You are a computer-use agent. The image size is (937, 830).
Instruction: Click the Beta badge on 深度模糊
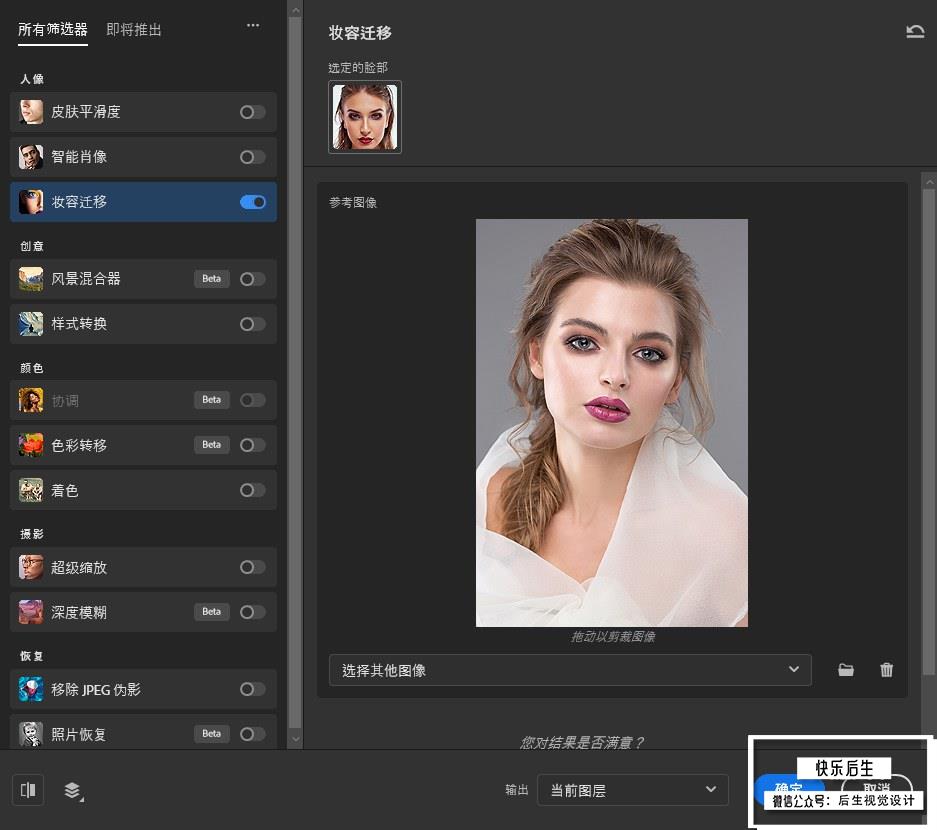click(x=212, y=612)
